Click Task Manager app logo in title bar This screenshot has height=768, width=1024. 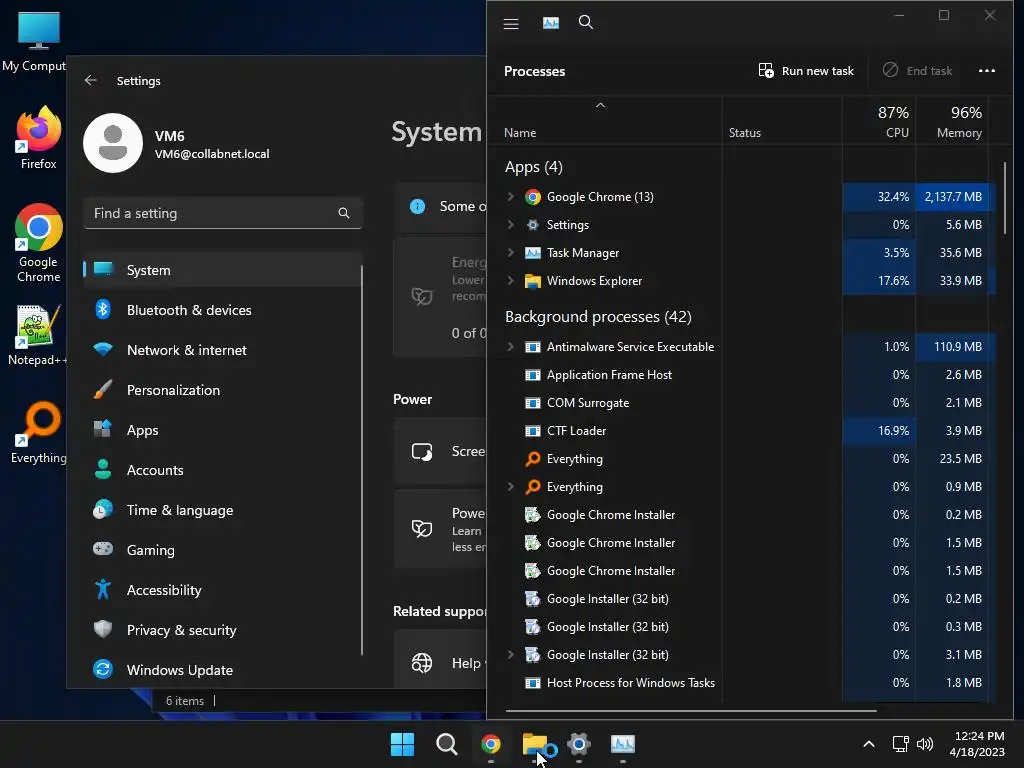coord(551,23)
